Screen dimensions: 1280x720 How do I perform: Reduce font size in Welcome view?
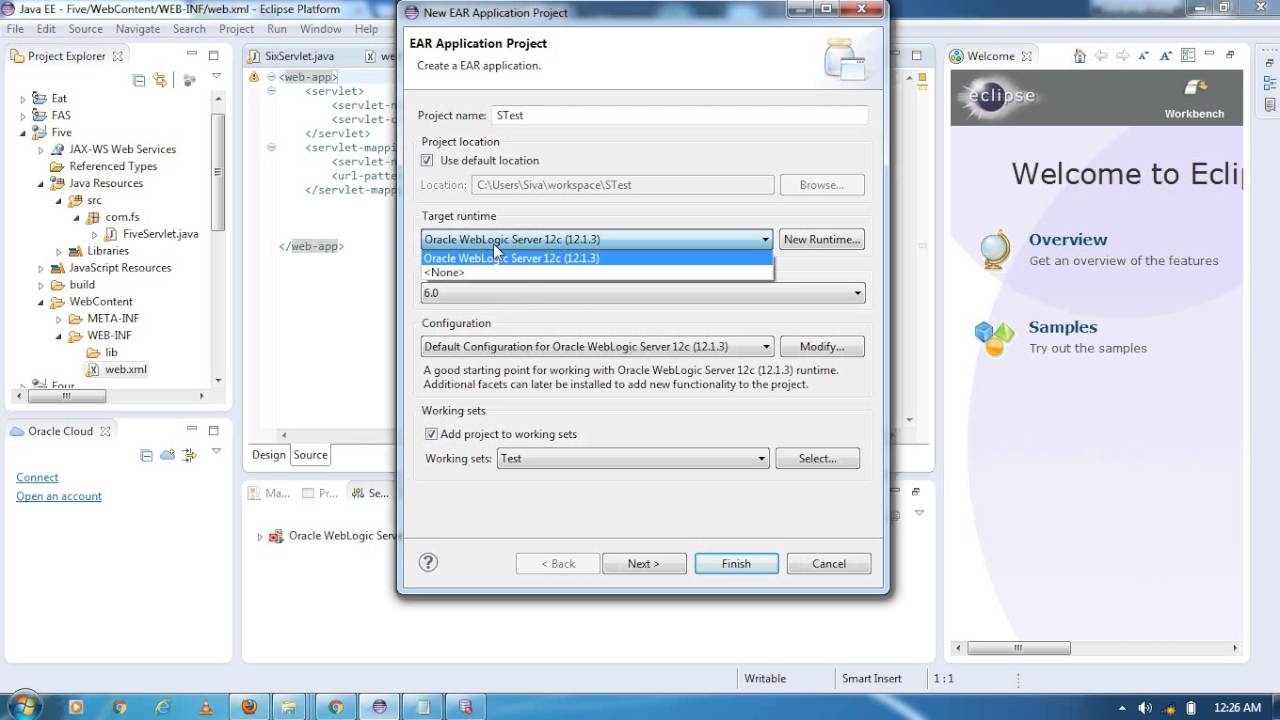click(x=1144, y=56)
